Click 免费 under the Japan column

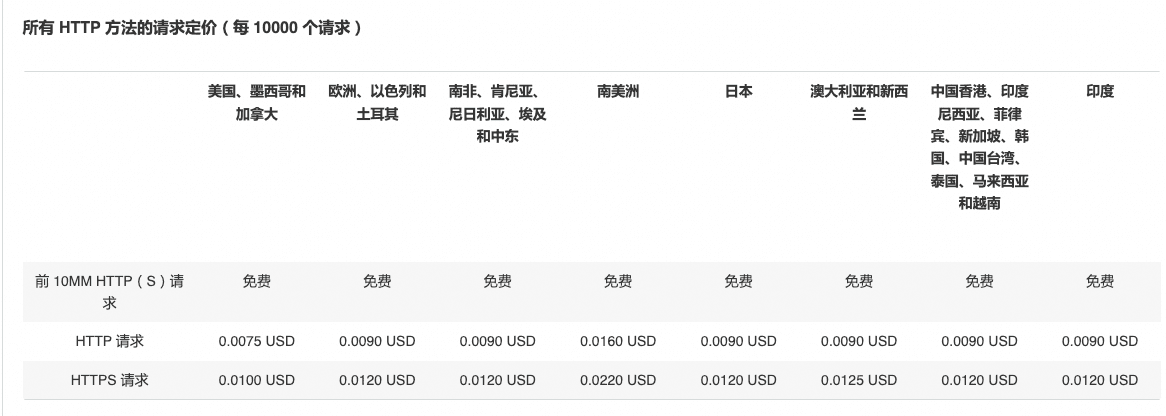point(738,281)
